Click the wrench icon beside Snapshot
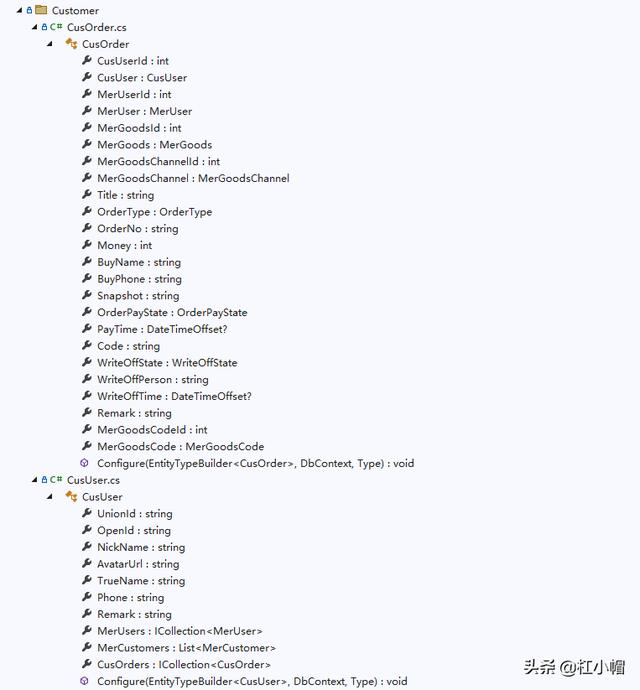The image size is (640, 690). [x=87, y=294]
